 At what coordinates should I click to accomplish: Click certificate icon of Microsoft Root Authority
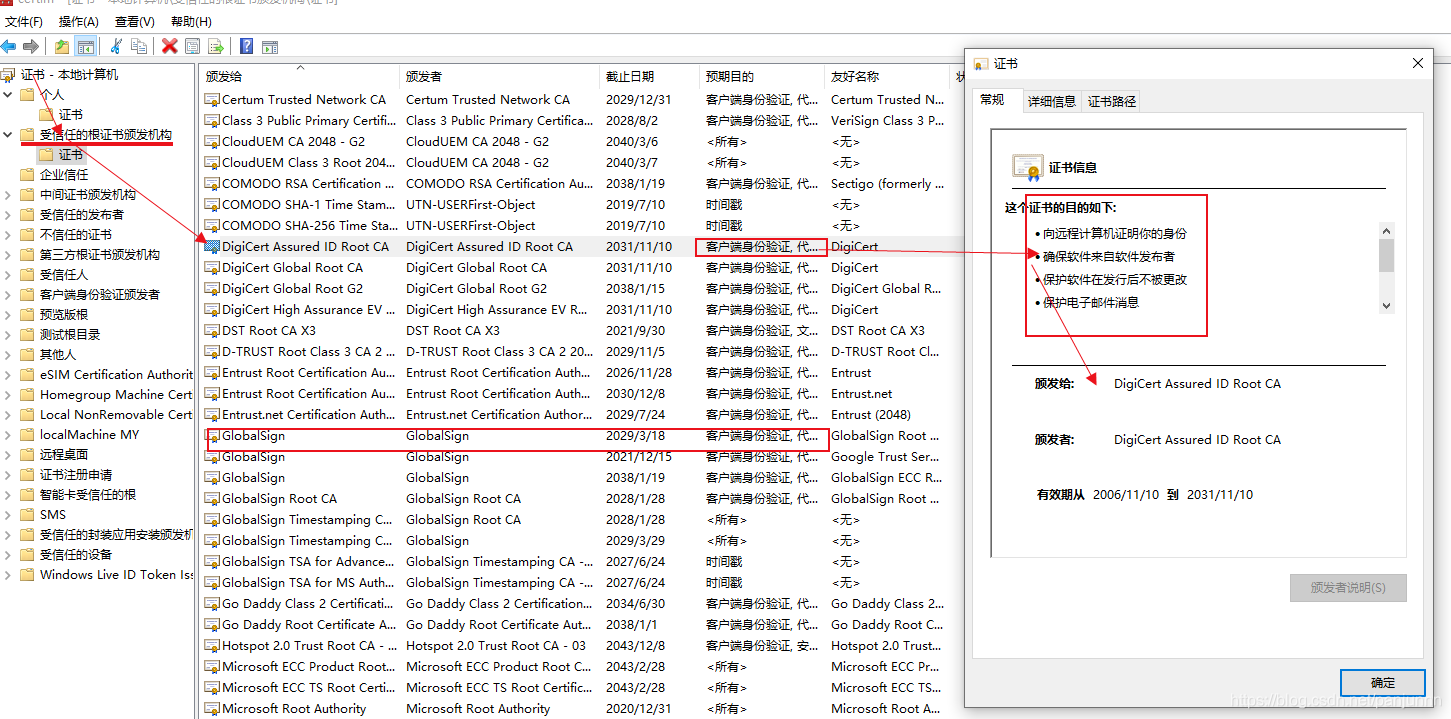click(212, 709)
